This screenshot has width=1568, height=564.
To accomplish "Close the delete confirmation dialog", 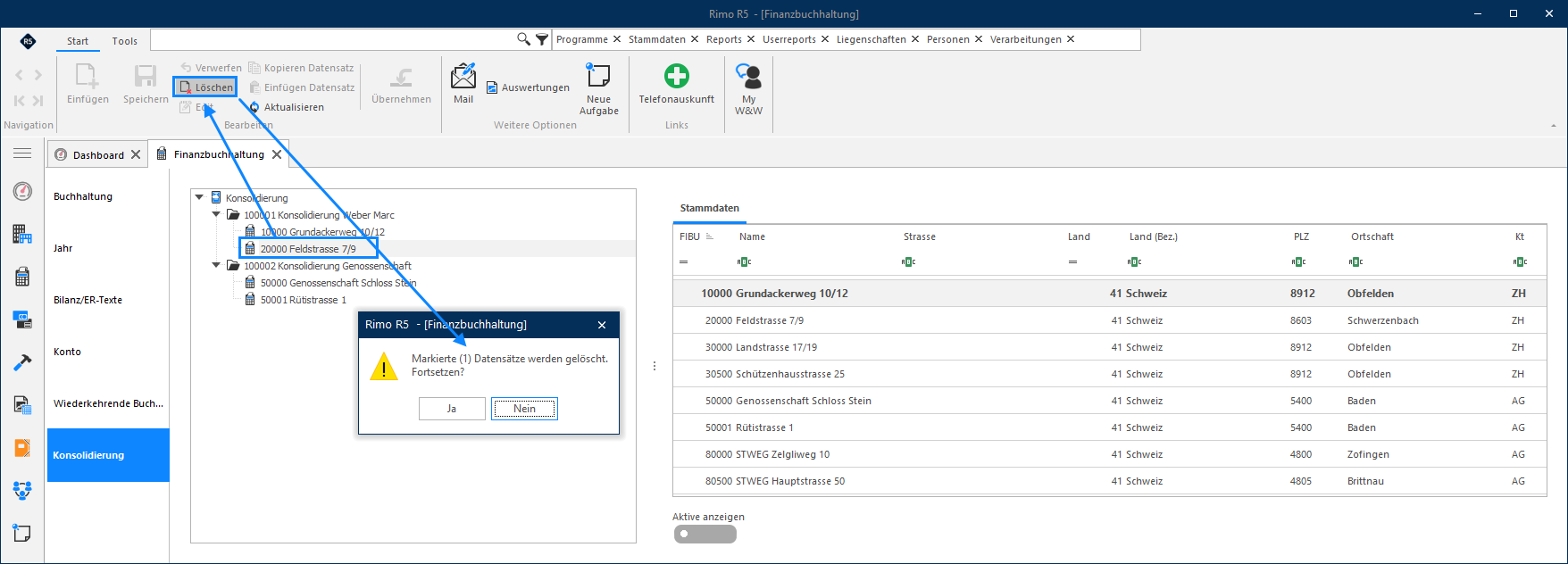I will coord(602,325).
